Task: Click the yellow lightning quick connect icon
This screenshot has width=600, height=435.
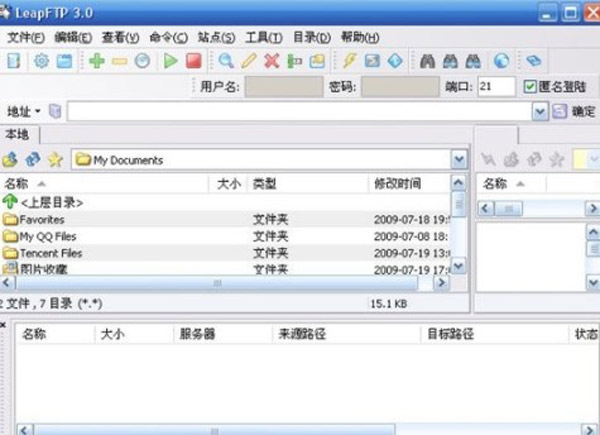Action: click(x=349, y=61)
